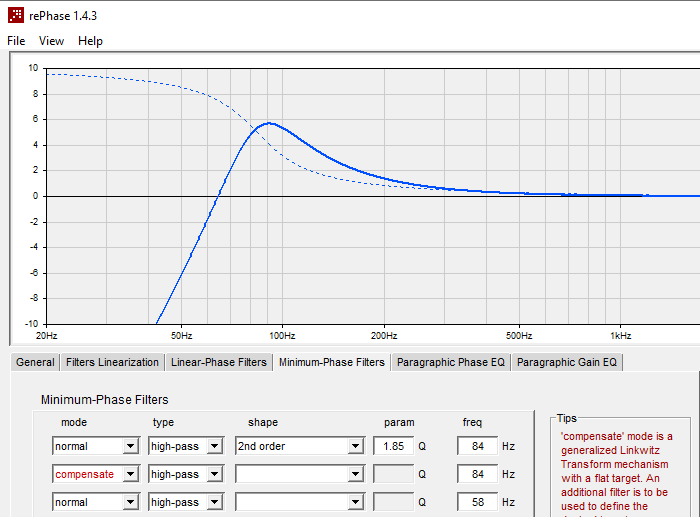Open the File menu
The image size is (700, 517).
click(16, 41)
